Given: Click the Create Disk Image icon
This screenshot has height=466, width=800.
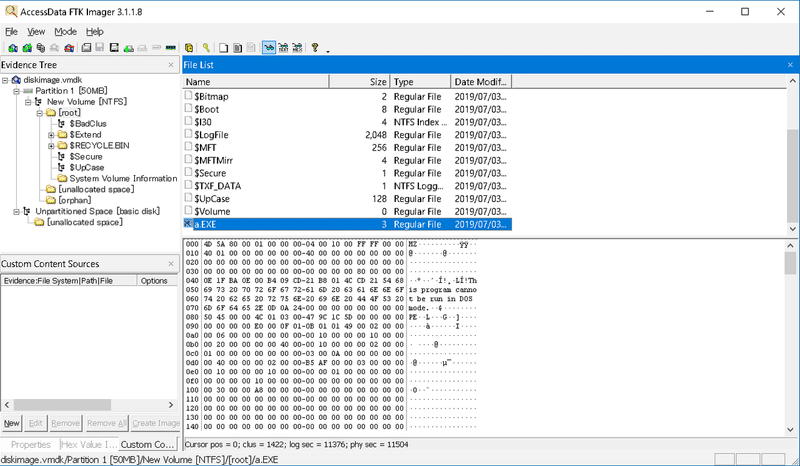Looking at the screenshot, I should pos(86,47).
